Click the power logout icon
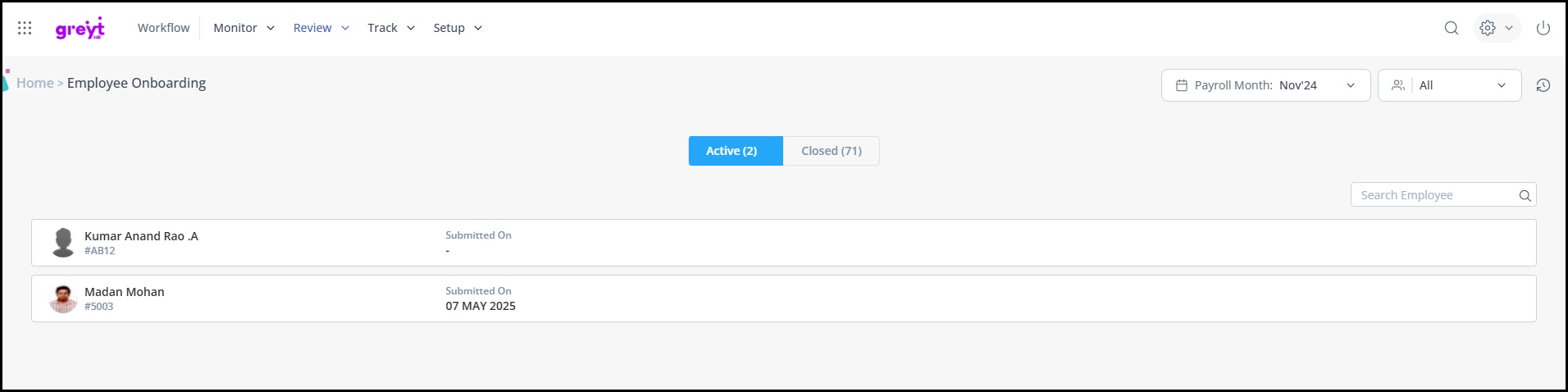1568x392 pixels. pyautogui.click(x=1543, y=28)
